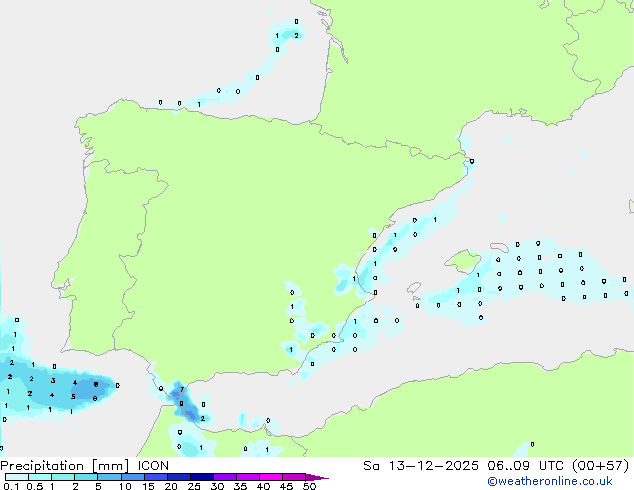
Task: Pick the legend swatch between 5 and 10
Action: 109,477
